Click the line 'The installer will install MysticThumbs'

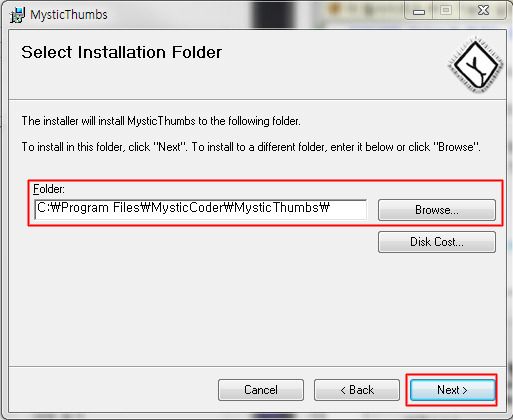point(161,121)
